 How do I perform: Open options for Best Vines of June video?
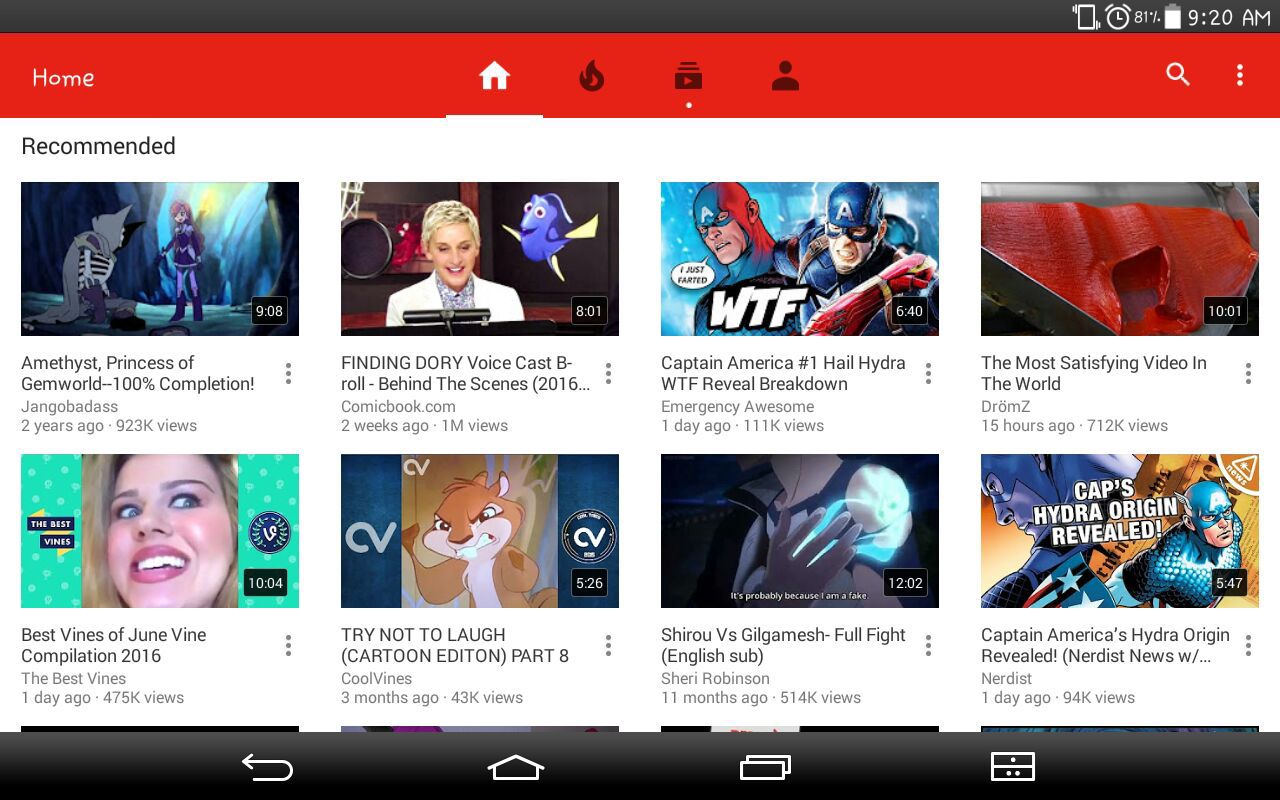288,646
